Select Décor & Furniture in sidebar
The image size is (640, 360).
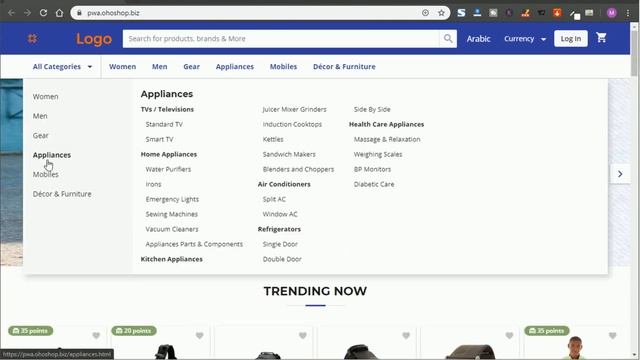[x=62, y=194]
